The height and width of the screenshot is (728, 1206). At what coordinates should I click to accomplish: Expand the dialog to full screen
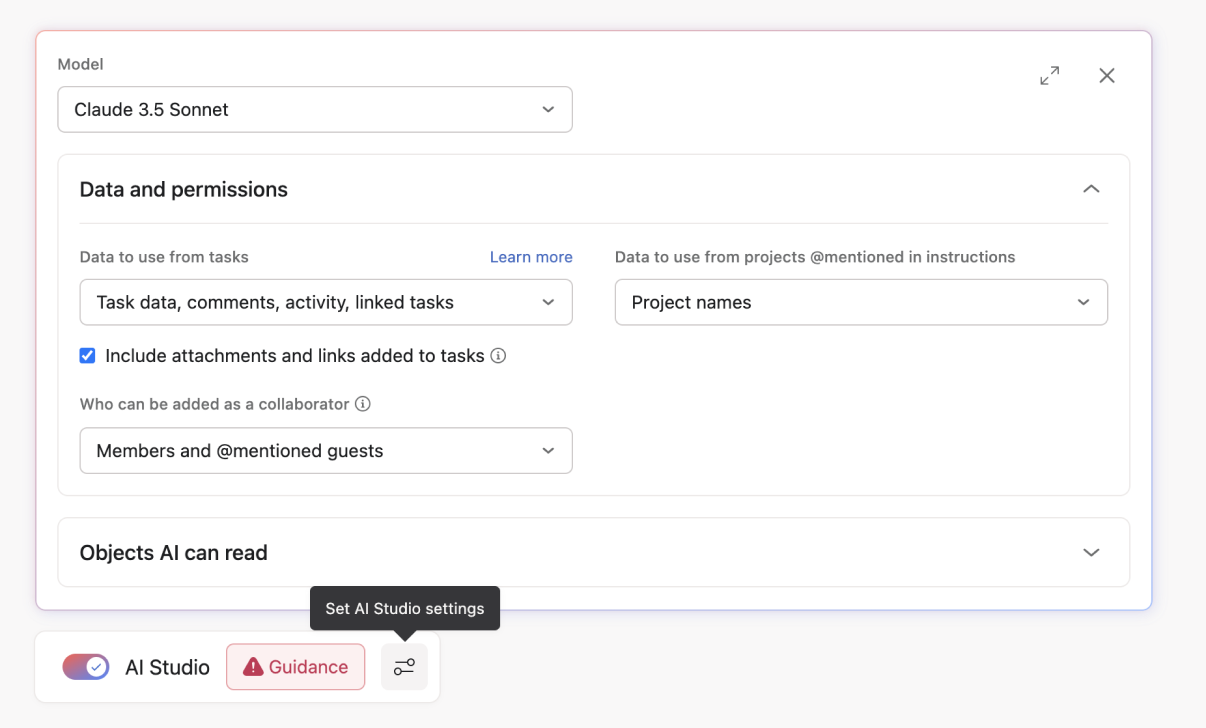tap(1049, 75)
